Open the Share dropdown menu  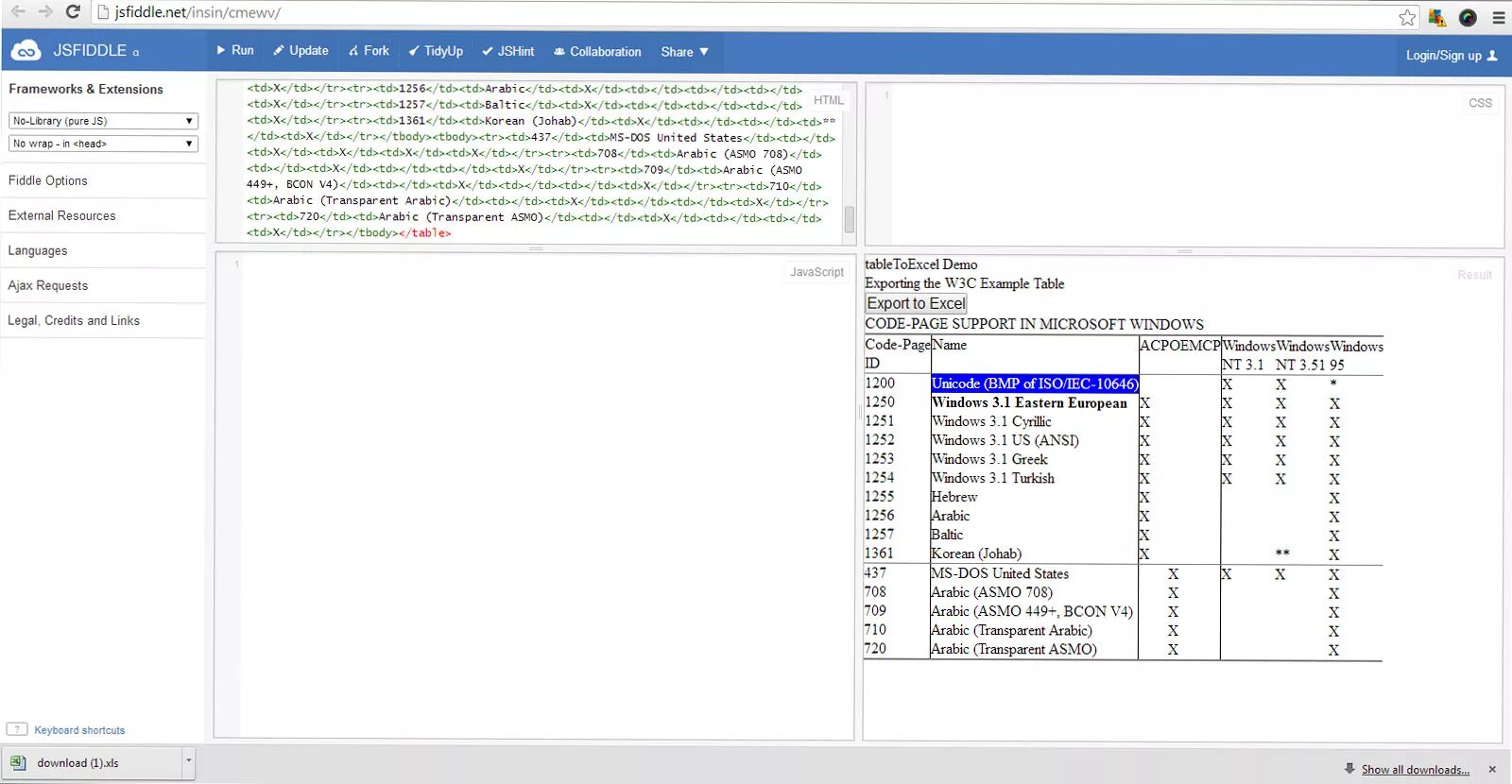(685, 52)
